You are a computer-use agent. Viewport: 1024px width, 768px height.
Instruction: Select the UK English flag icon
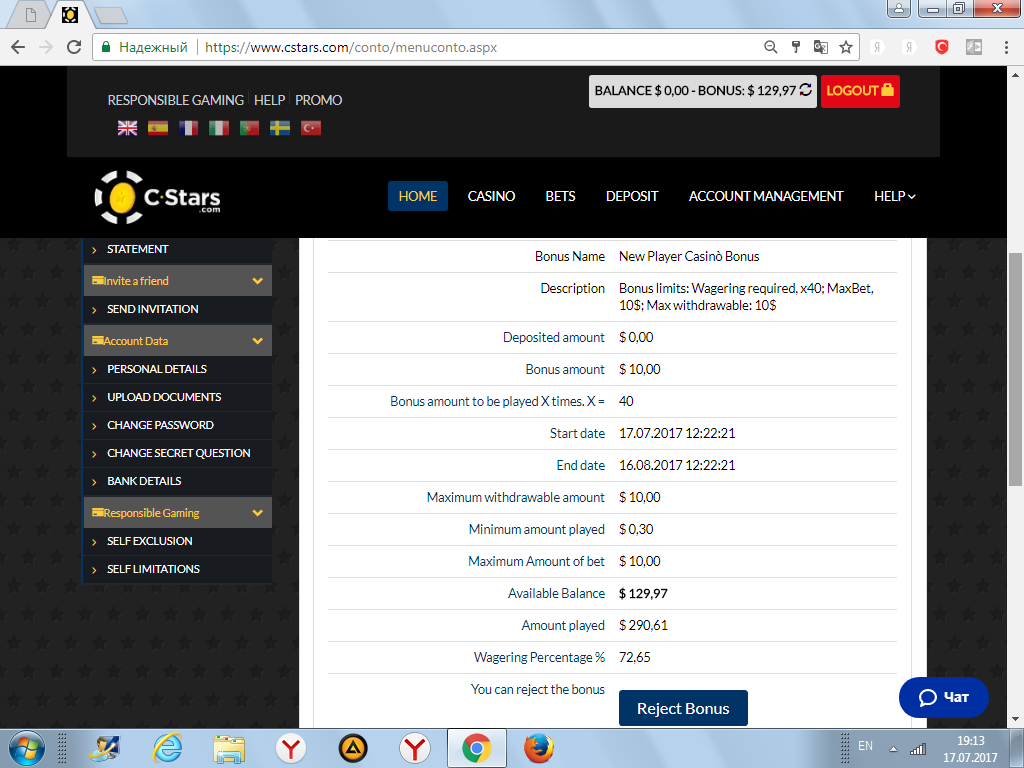tap(128, 128)
